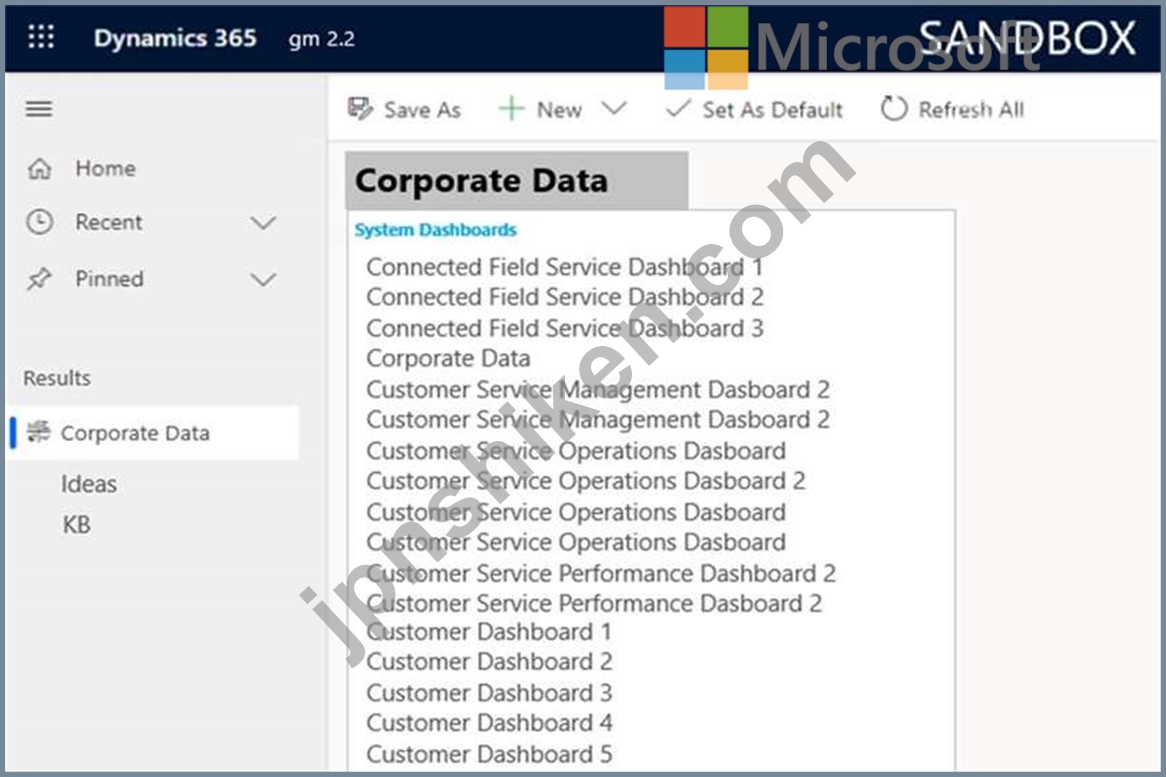Click the System Dashboards heading
This screenshot has height=777, width=1166.
click(436, 230)
